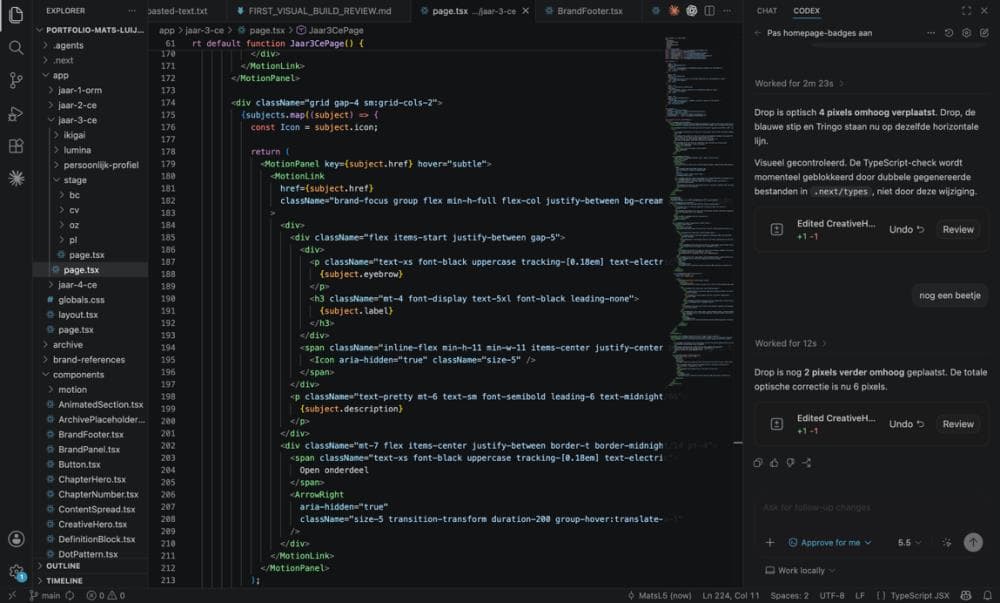The image size is (1000, 603).
Task: Send message with the arrow-up button
Action: tap(973, 542)
